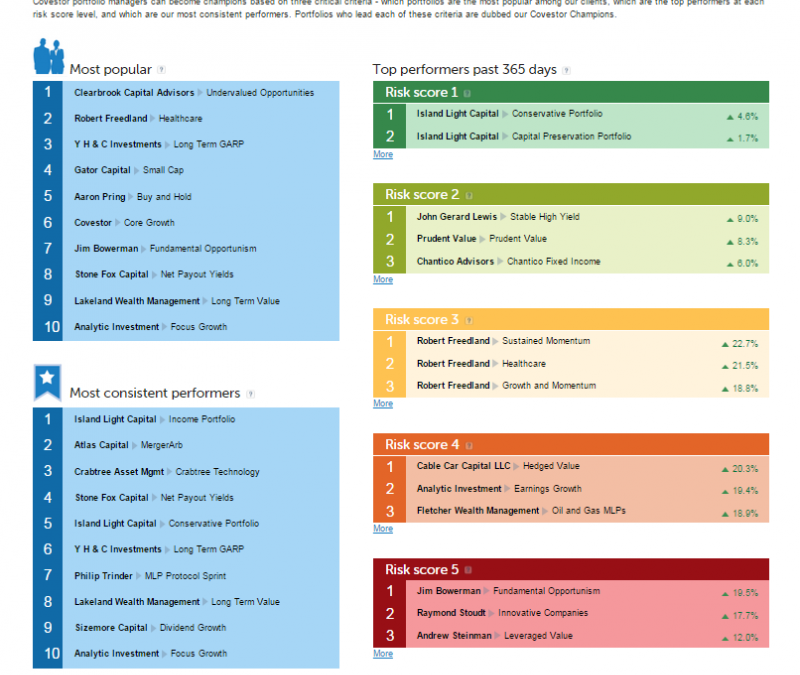
Task: Select Raymond Stoudt Innovative Companies portfolio
Action: pyautogui.click(x=502, y=613)
